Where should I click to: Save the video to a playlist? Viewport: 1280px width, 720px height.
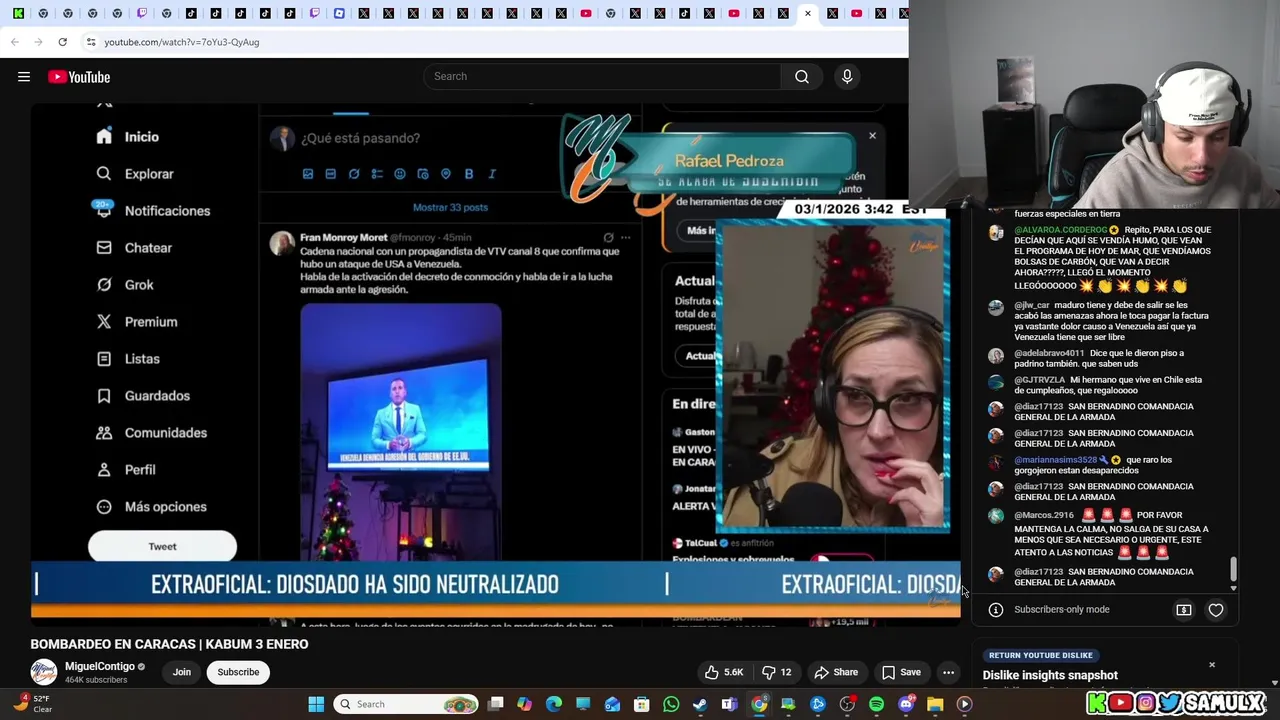pos(901,672)
